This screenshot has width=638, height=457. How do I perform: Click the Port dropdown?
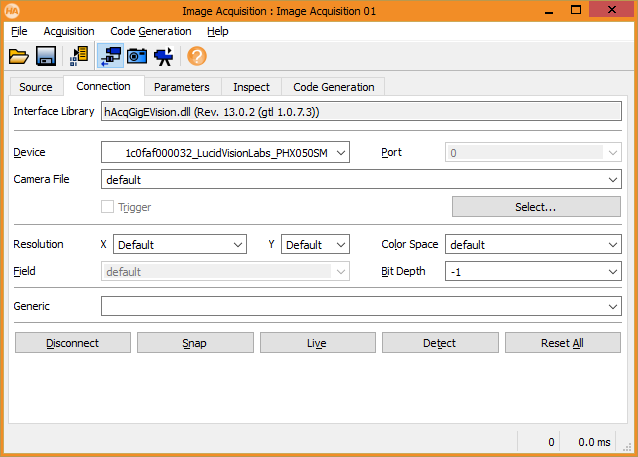click(533, 152)
